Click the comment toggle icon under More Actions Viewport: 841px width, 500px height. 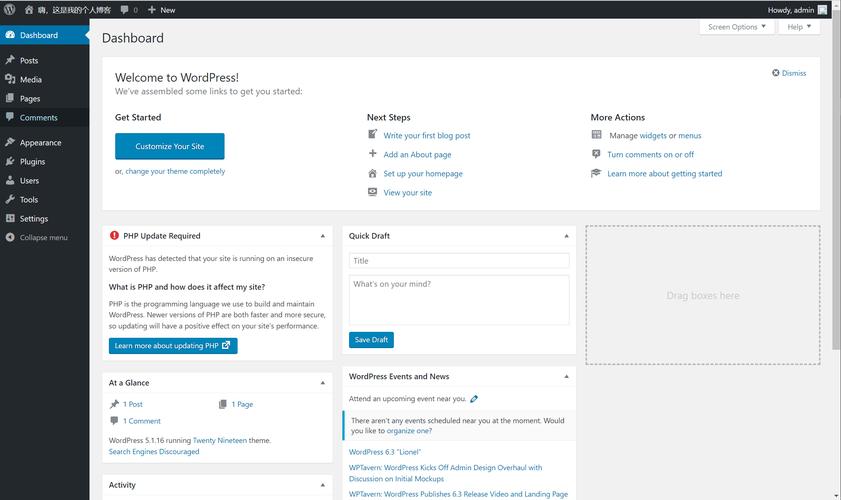tap(596, 154)
